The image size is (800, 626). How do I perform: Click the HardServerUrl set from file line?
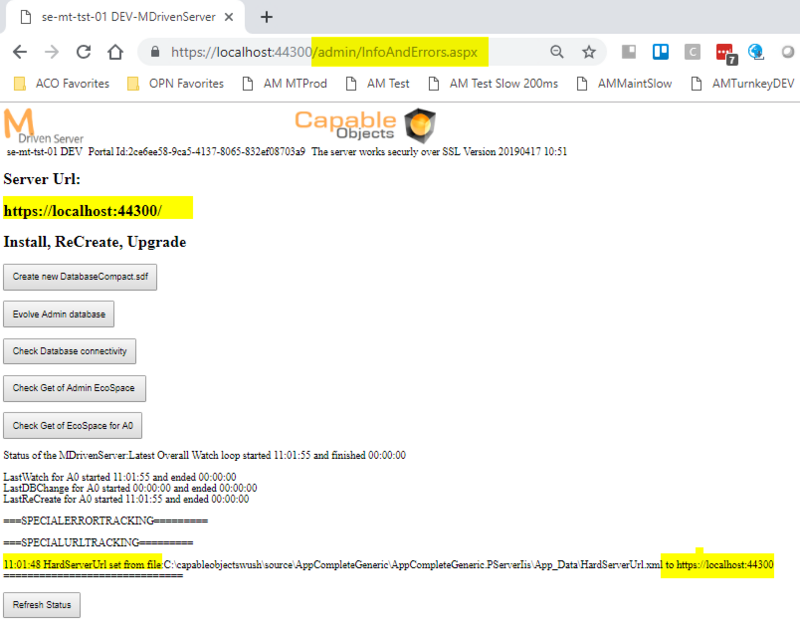click(388, 564)
